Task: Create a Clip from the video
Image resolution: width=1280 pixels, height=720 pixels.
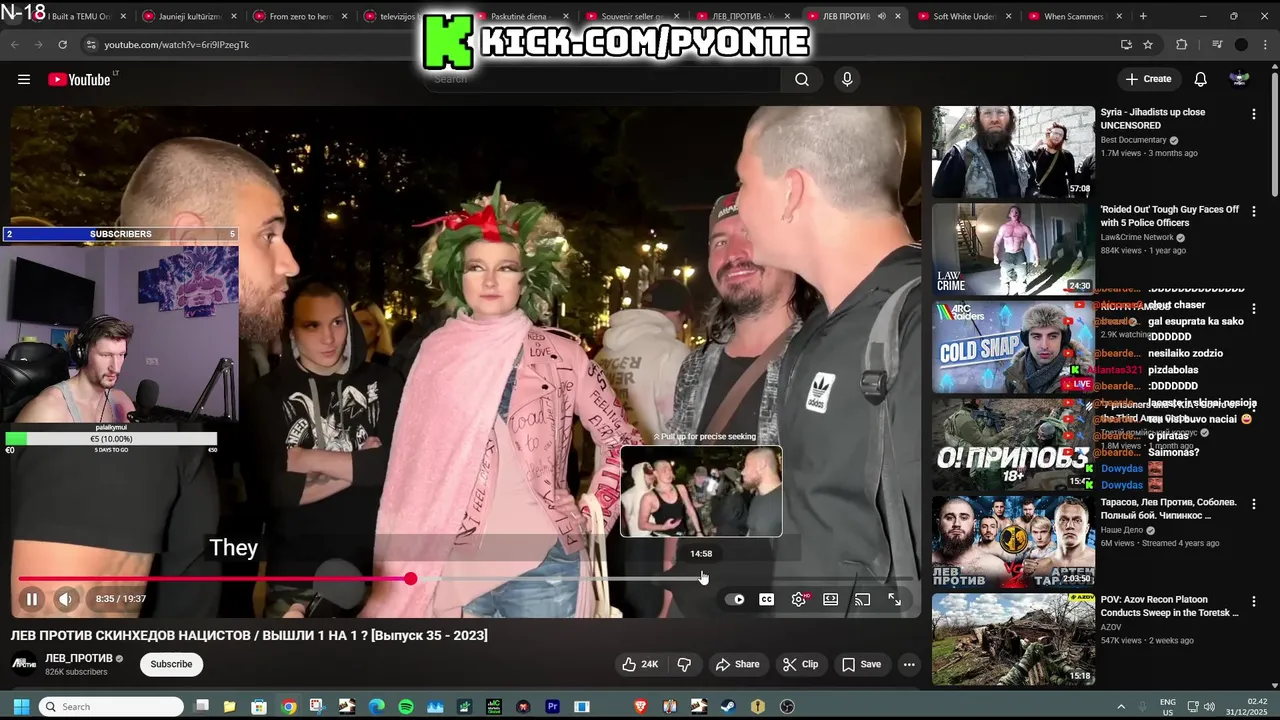Action: point(800,664)
